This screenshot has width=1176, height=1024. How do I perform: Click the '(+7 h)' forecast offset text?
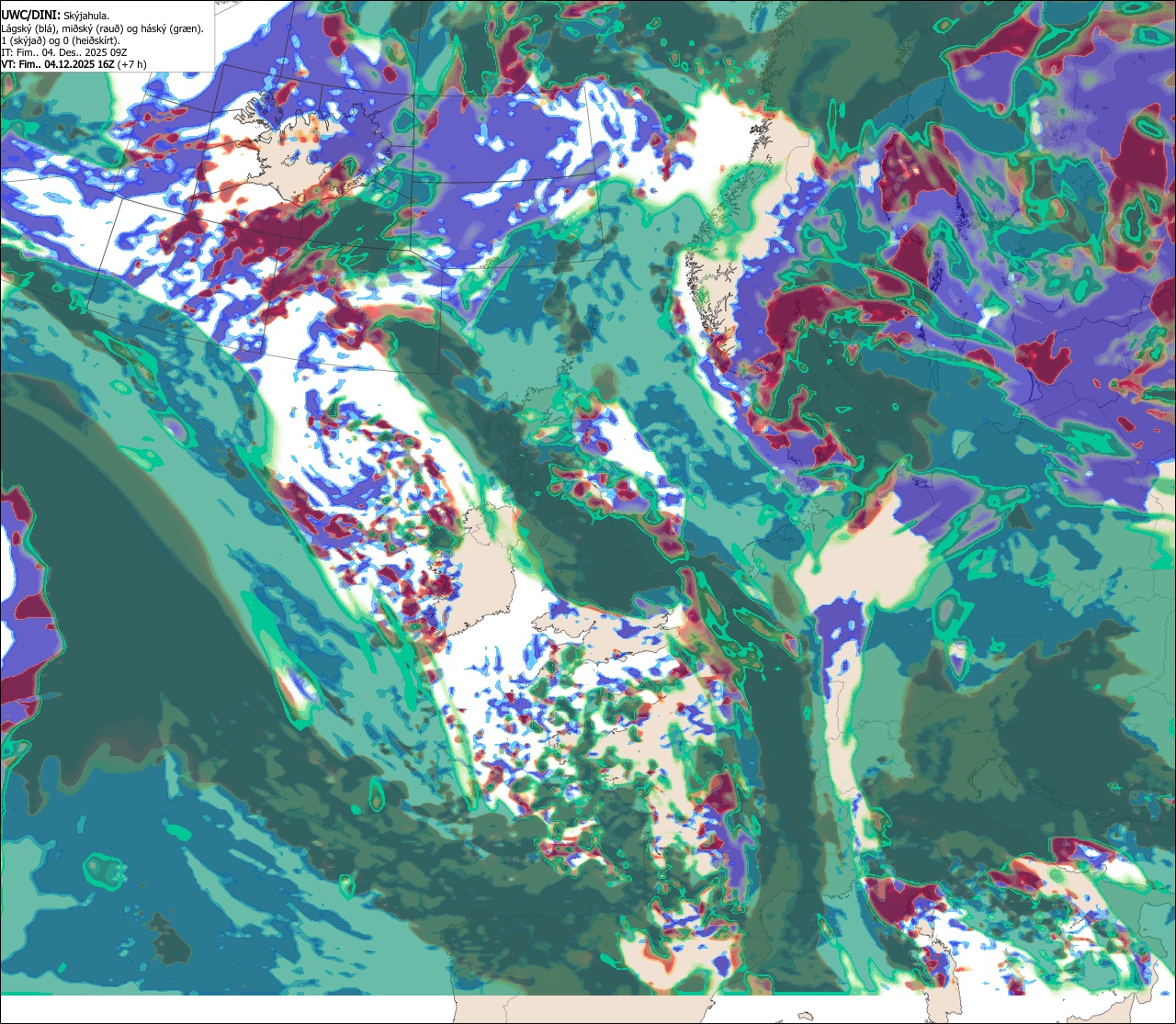click(x=131, y=65)
